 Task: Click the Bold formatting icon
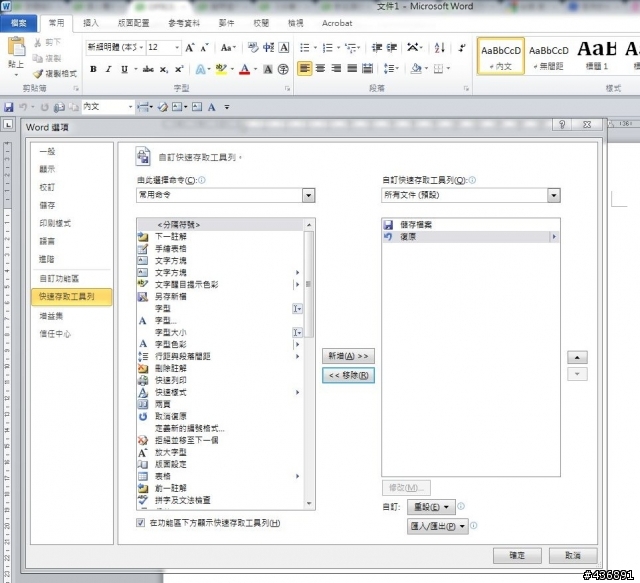(x=93, y=69)
